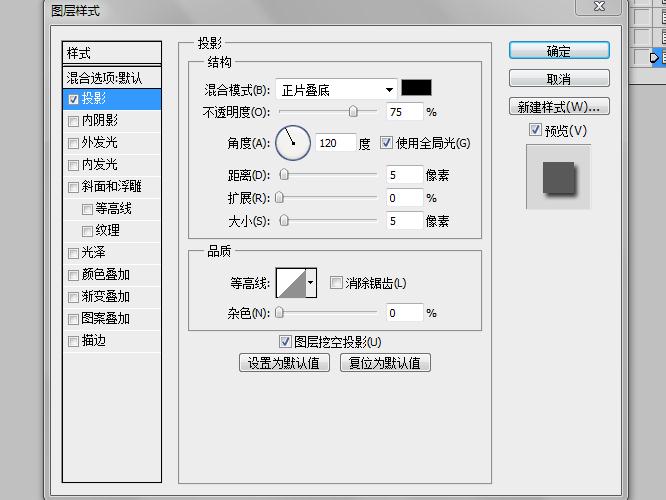Click the 不透明度 value field 75
This screenshot has width=666, height=500.
(x=405, y=112)
